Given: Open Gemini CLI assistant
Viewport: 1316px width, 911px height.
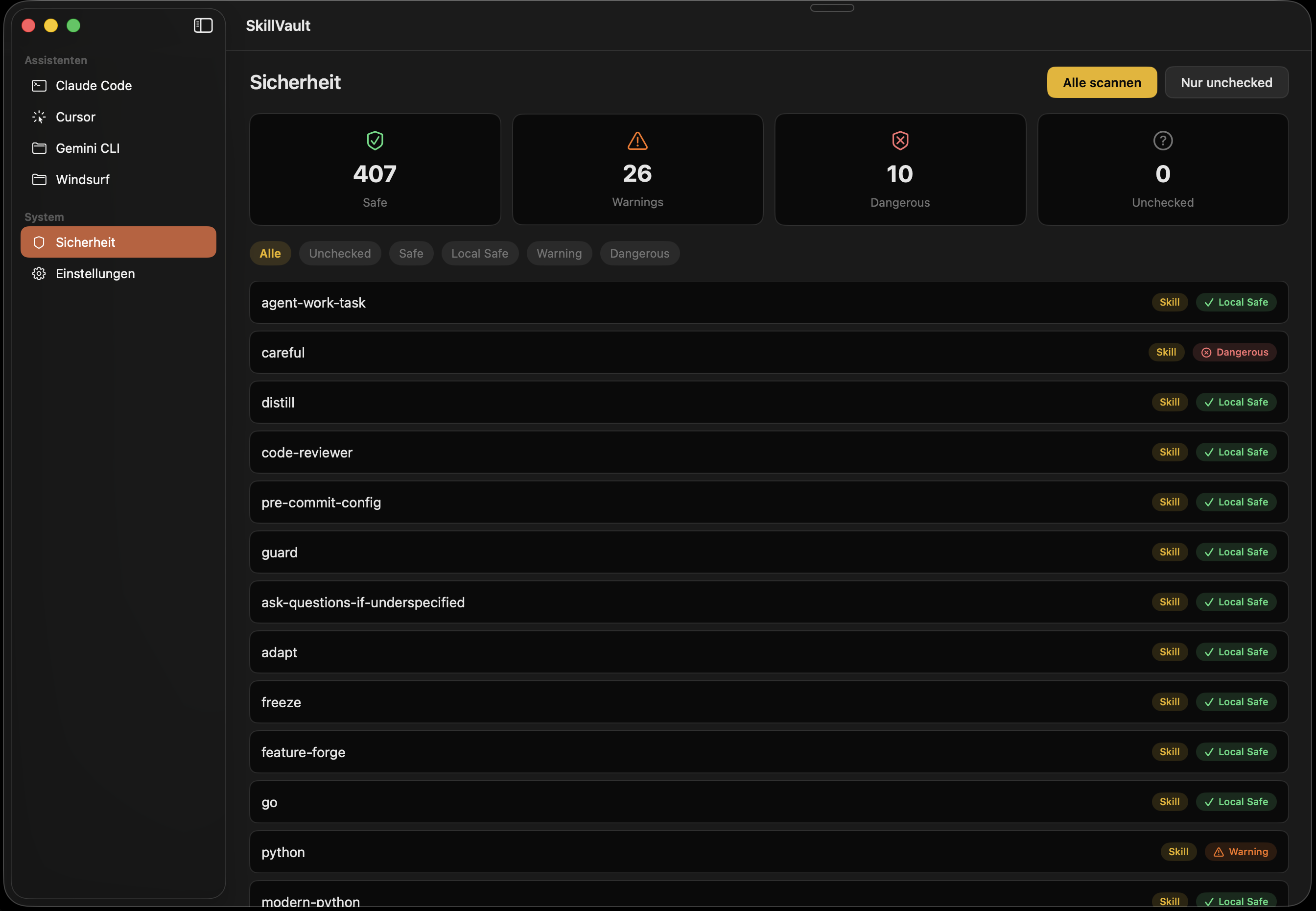Looking at the screenshot, I should pyautogui.click(x=87, y=148).
